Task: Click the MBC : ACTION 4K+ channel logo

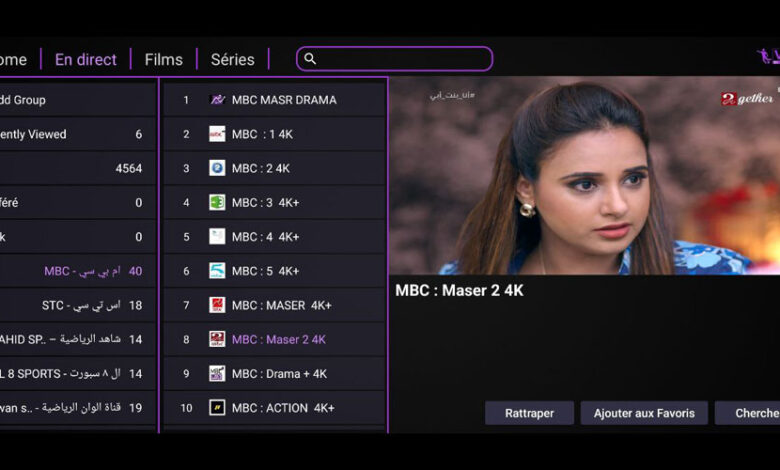Action: (x=217, y=408)
